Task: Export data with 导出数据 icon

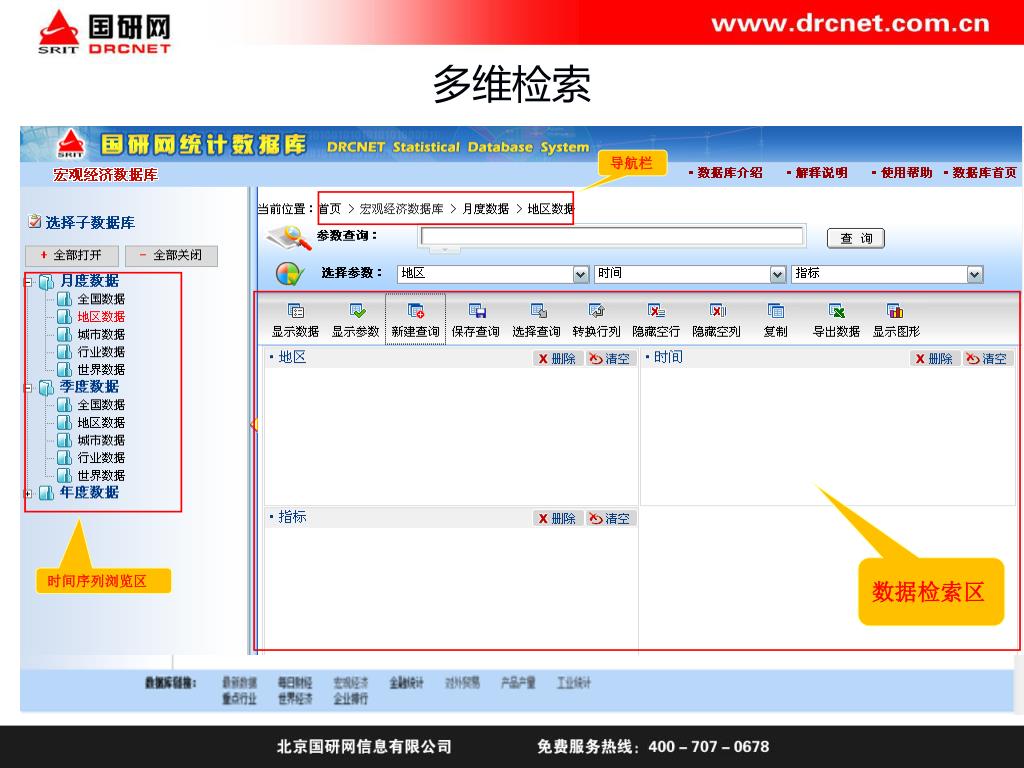Action: pos(836,311)
